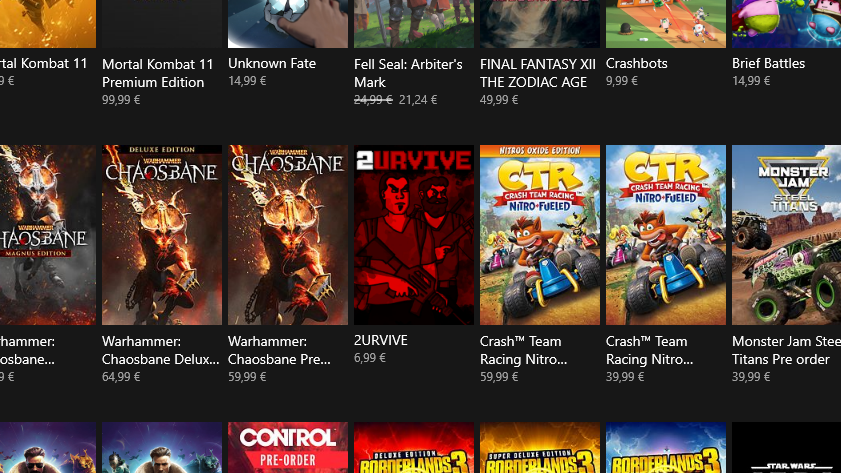Screen dimensions: 841x473
Task: Open the Unknown Fate game image
Action: (288, 24)
